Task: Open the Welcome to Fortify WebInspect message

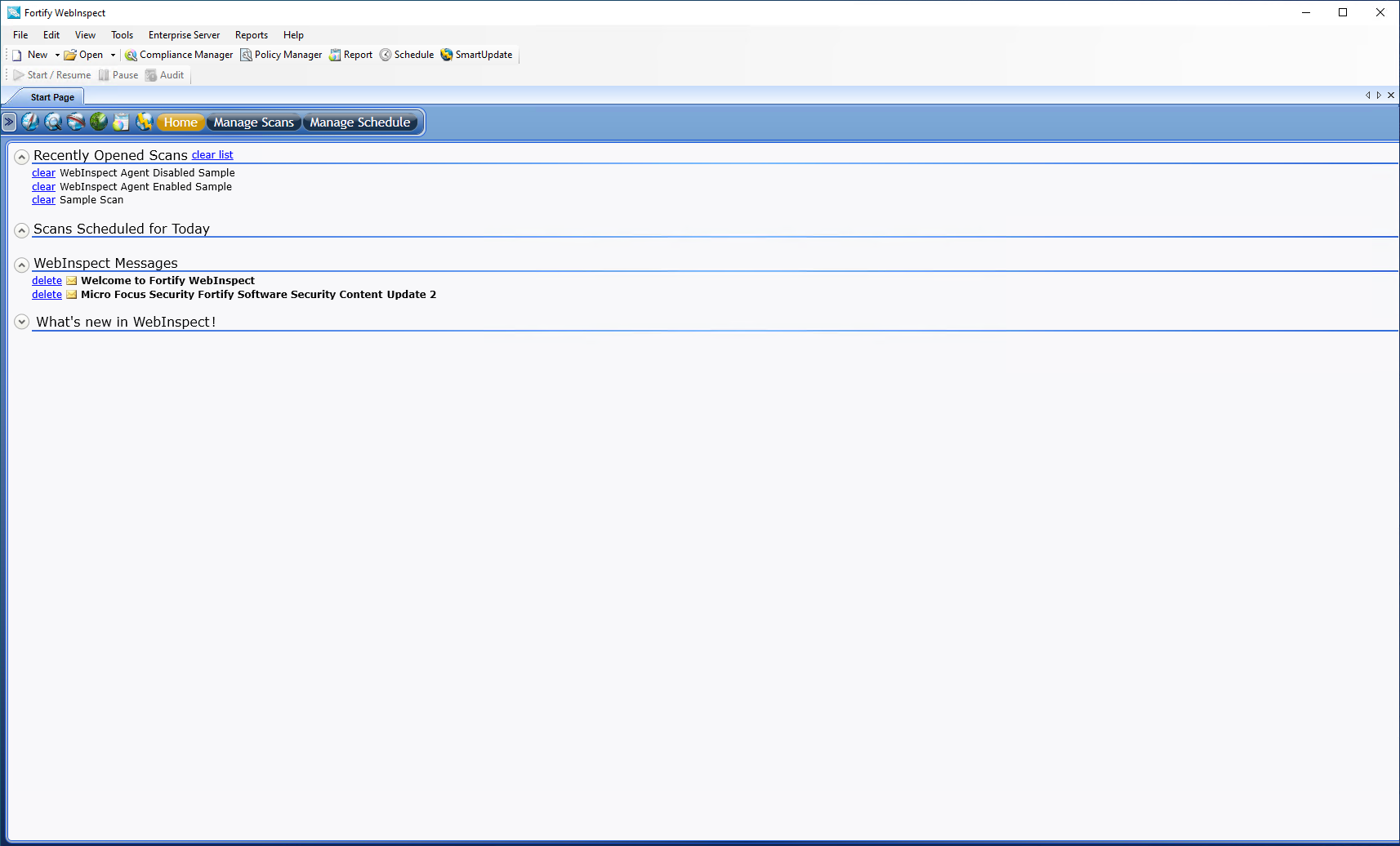Action: pyautogui.click(x=167, y=281)
